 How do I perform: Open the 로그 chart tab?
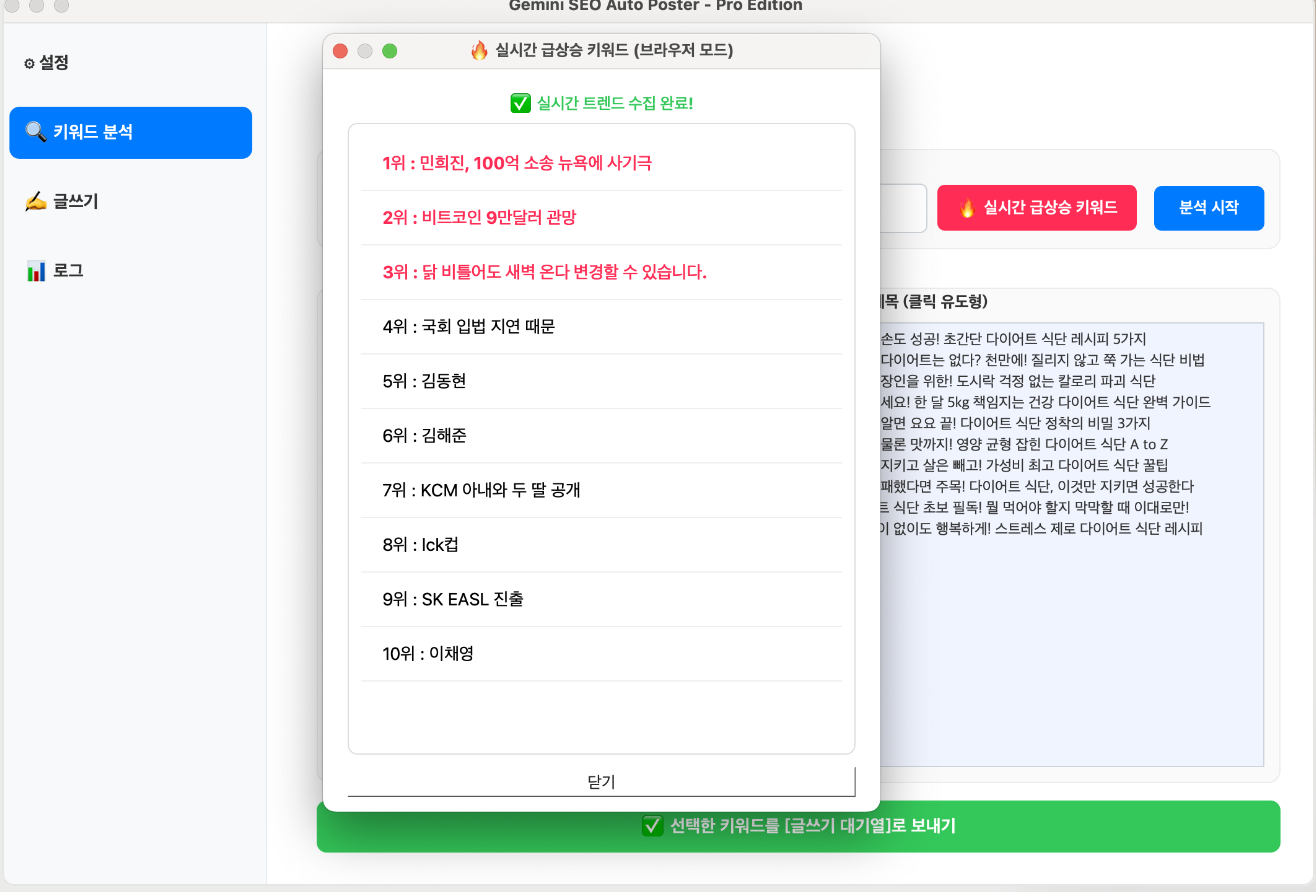tap(55, 270)
